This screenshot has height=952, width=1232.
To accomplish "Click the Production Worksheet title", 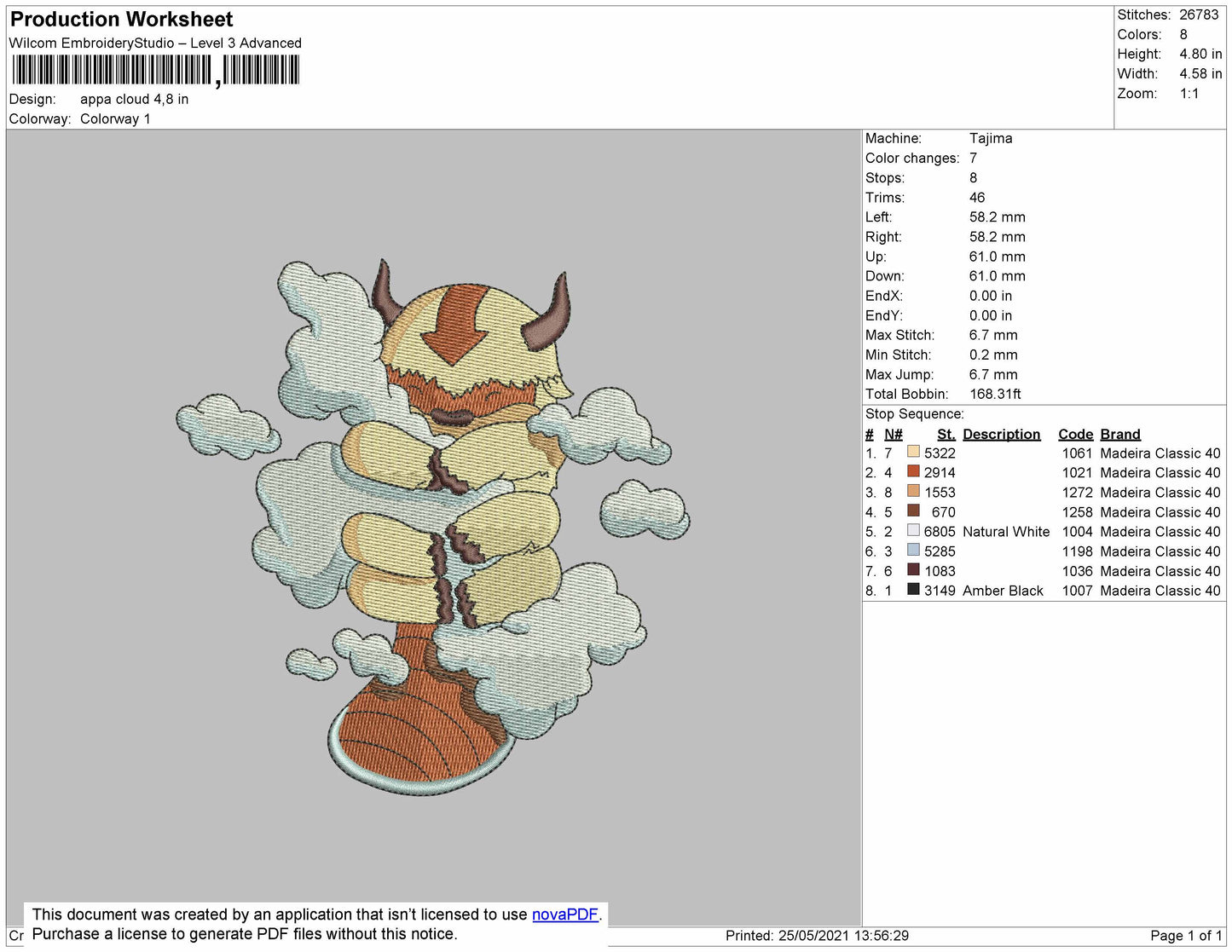I will pyautogui.click(x=121, y=20).
